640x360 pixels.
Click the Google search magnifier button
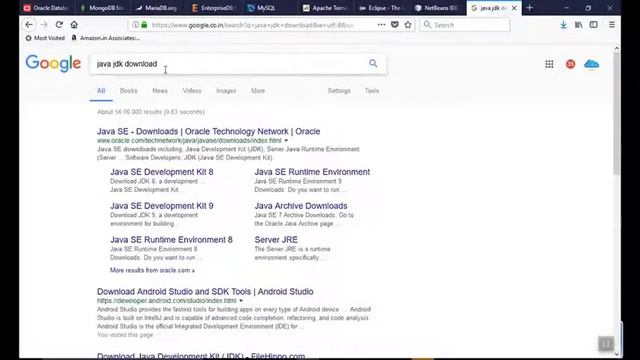pos(373,63)
